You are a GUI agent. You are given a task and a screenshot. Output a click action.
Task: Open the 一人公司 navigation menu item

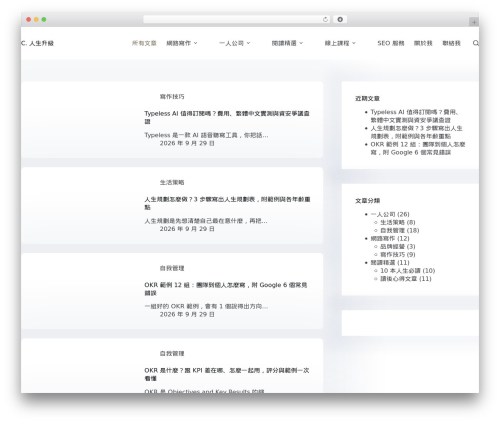(x=231, y=43)
